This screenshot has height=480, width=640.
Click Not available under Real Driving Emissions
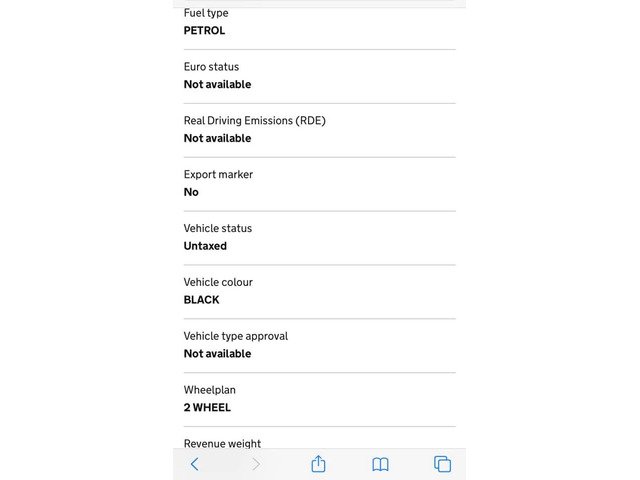click(217, 139)
